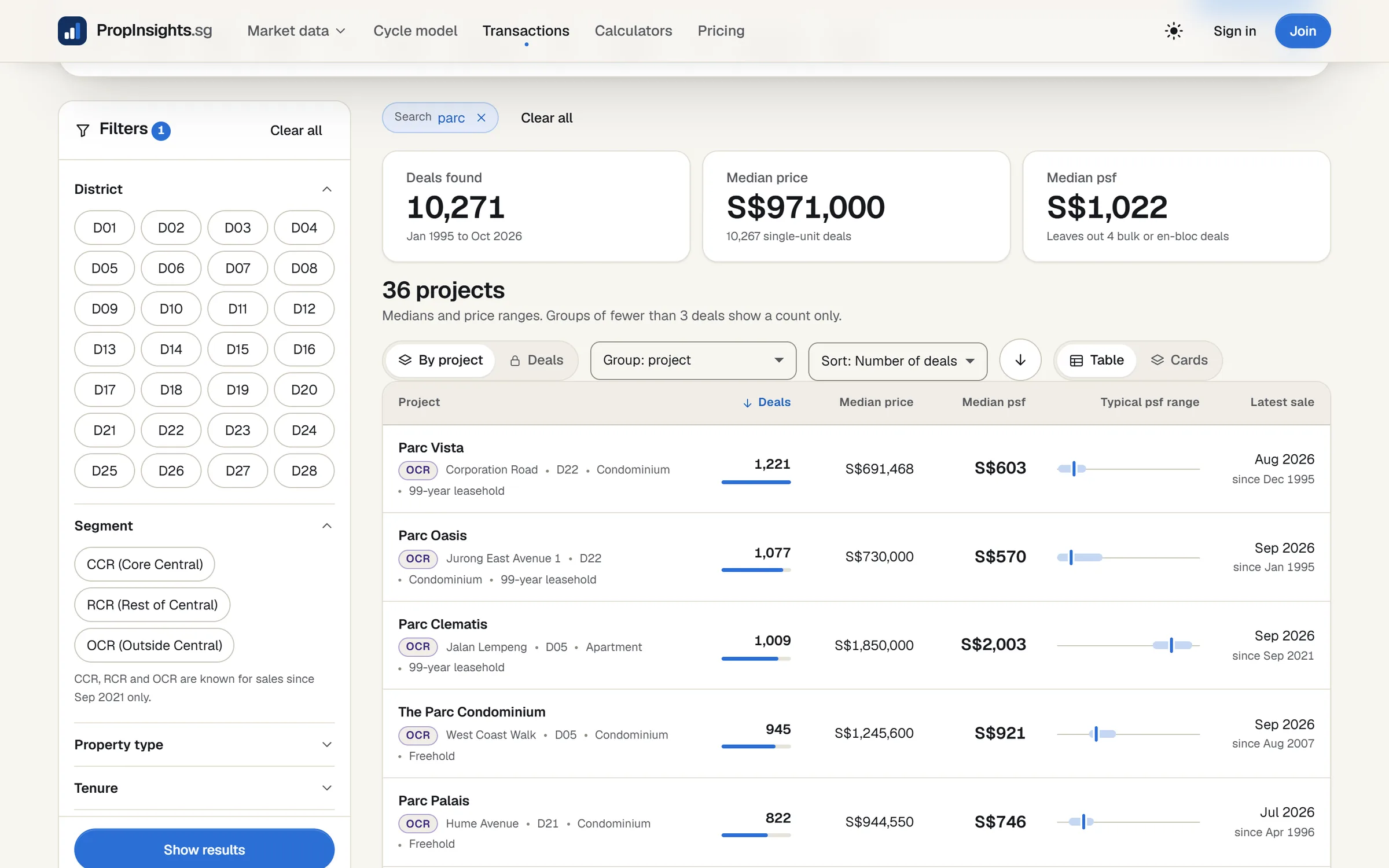Click the funnel Filters icon
The image size is (1389, 868).
click(x=83, y=130)
